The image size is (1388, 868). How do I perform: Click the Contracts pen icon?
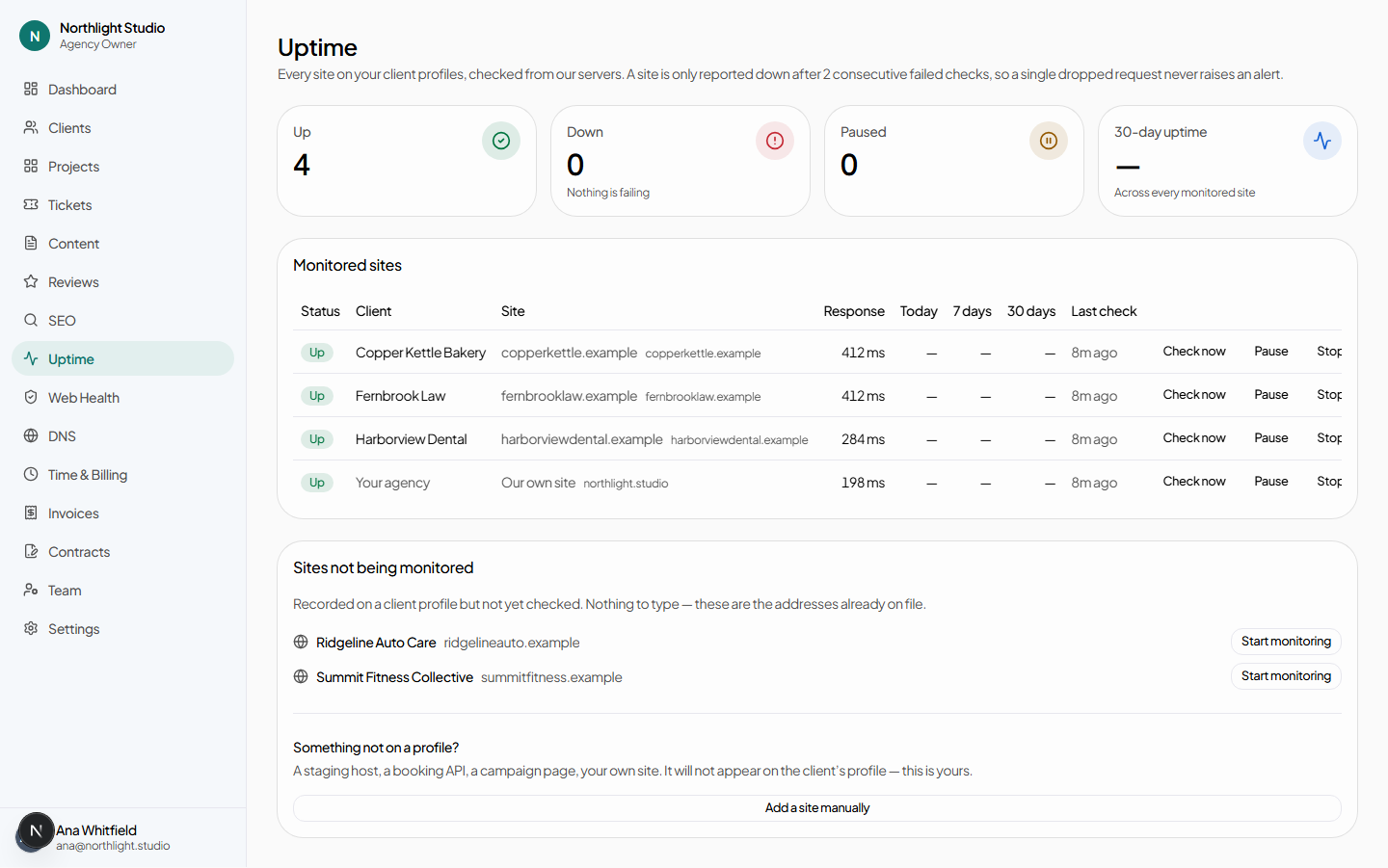31,551
